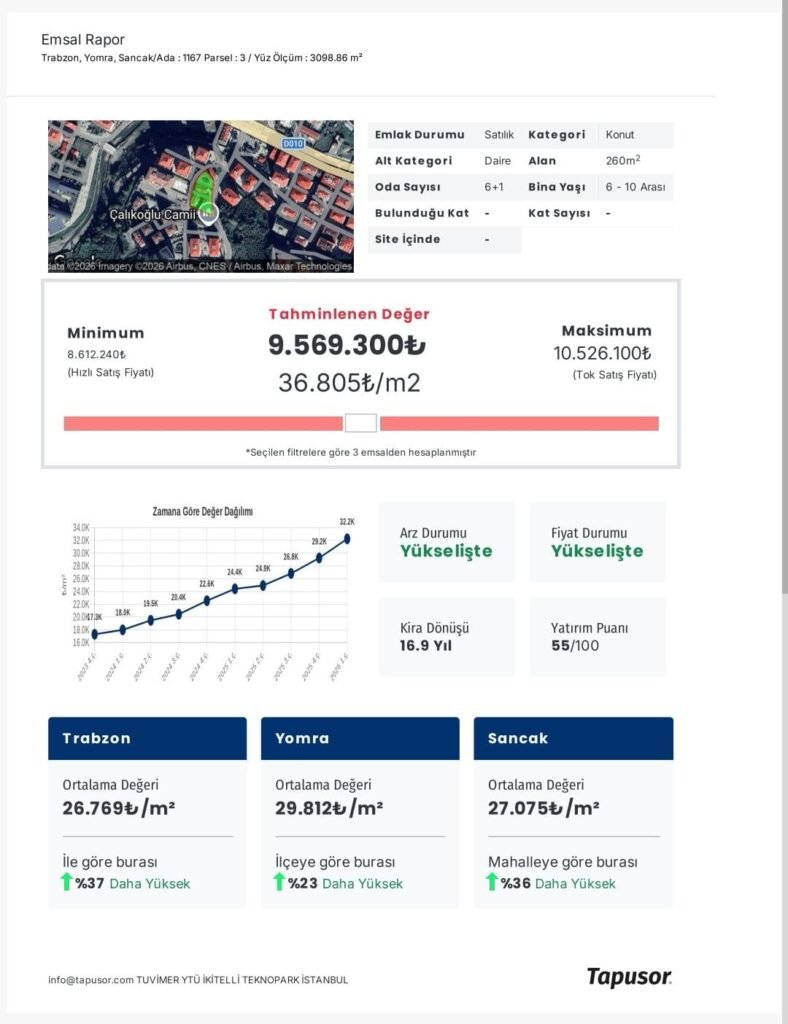This screenshot has width=788, height=1024.
Task: Click the D010 road badge on map
Action: pos(293,144)
